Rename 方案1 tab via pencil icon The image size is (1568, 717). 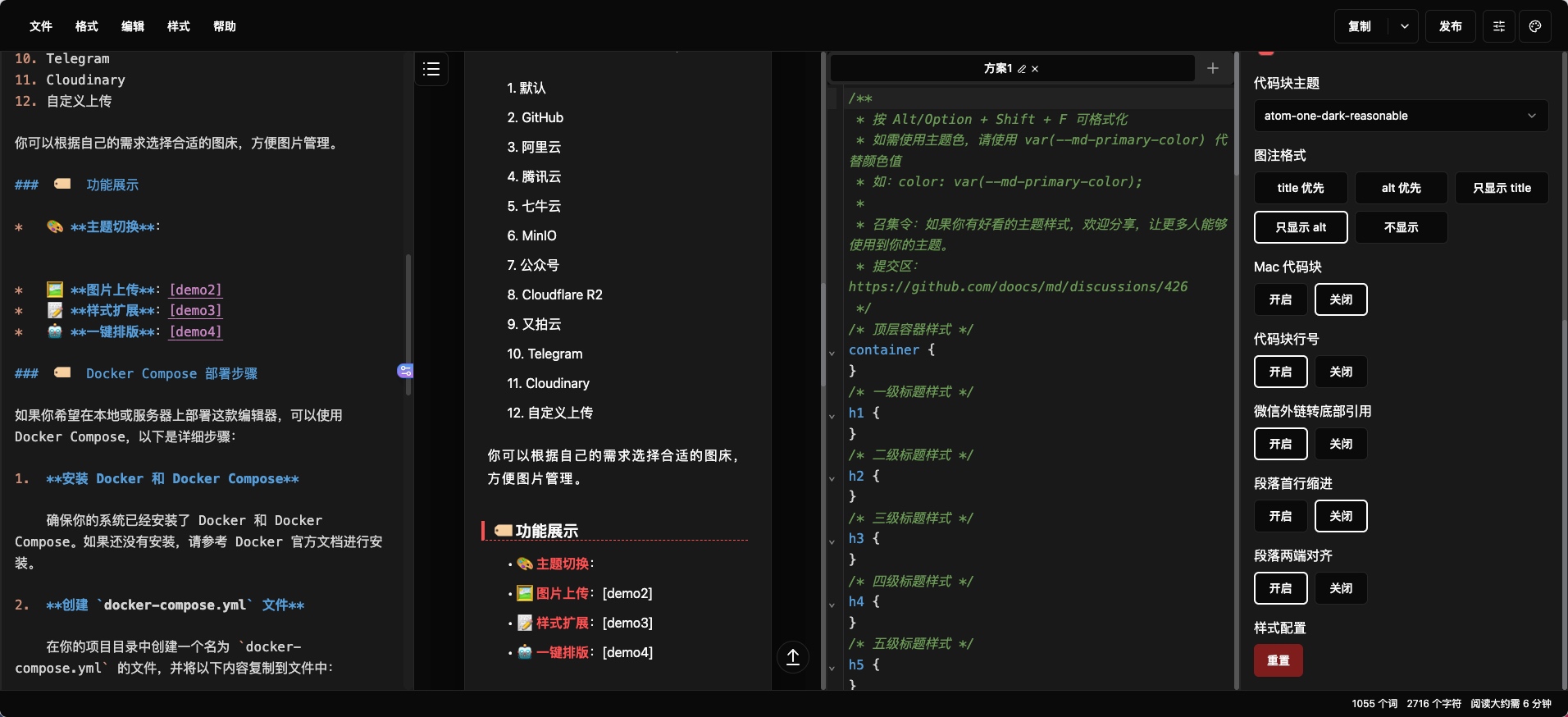1022,69
